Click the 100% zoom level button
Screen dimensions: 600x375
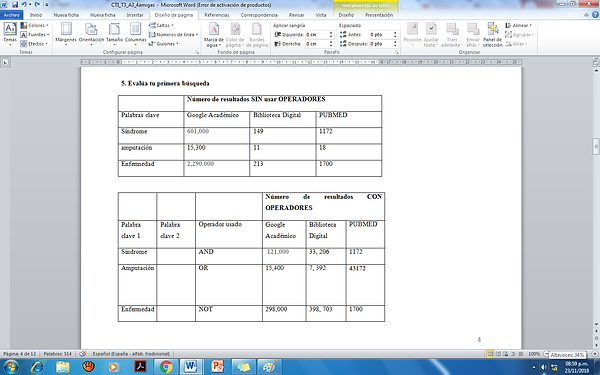[x=534, y=354]
